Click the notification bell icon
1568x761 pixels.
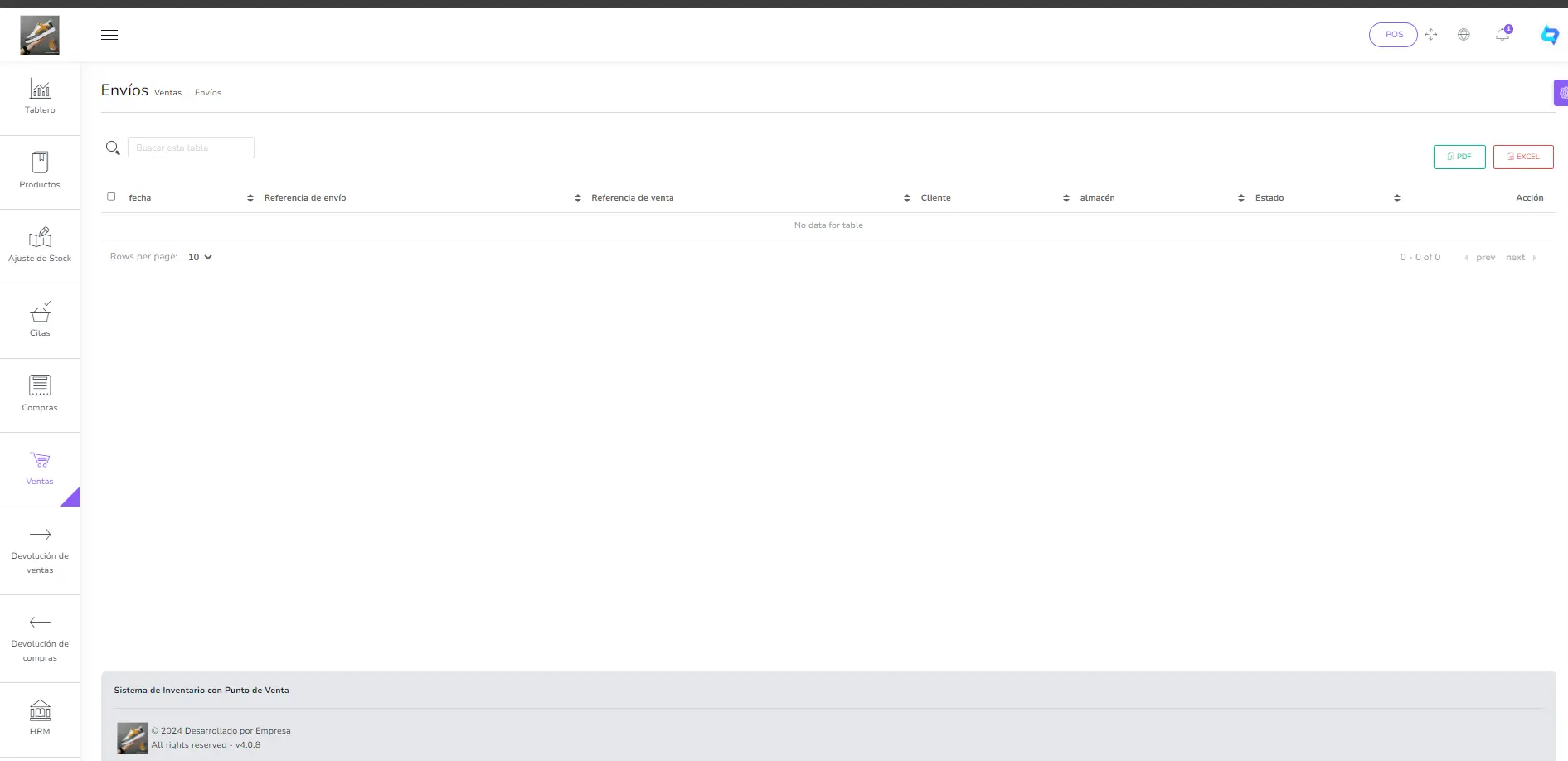(1502, 35)
